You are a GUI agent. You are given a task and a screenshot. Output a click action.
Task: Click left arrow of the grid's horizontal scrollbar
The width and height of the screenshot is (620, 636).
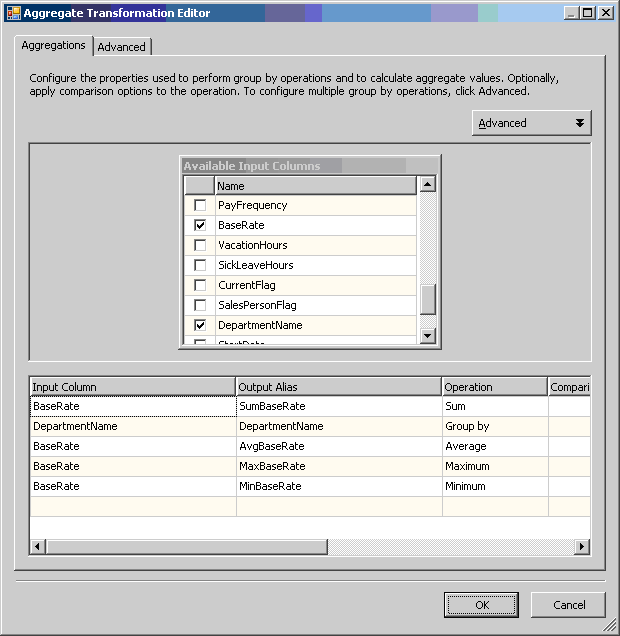click(38, 546)
